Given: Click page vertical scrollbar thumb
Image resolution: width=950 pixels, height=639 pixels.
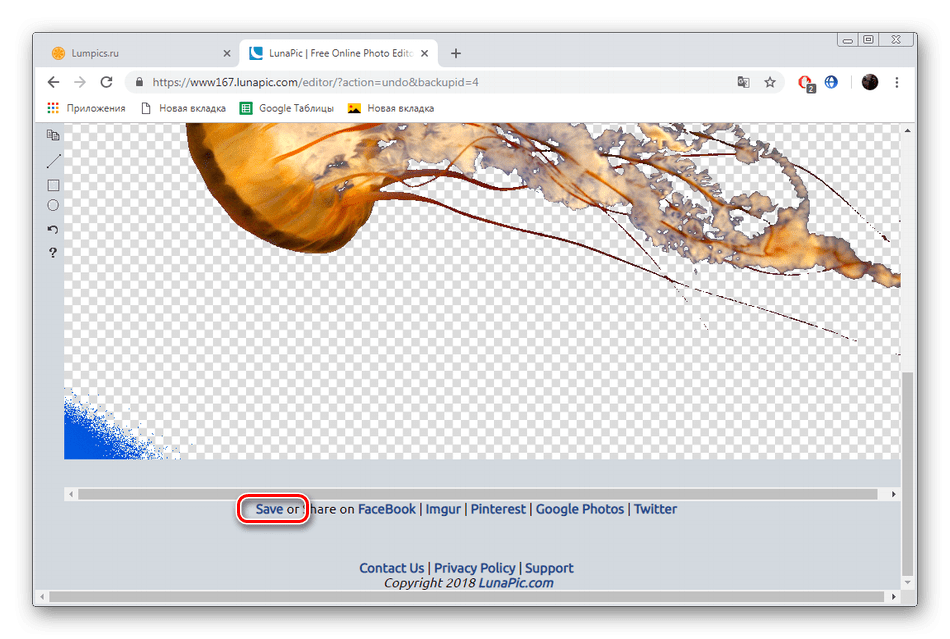Looking at the screenshot, I should click(x=907, y=473).
